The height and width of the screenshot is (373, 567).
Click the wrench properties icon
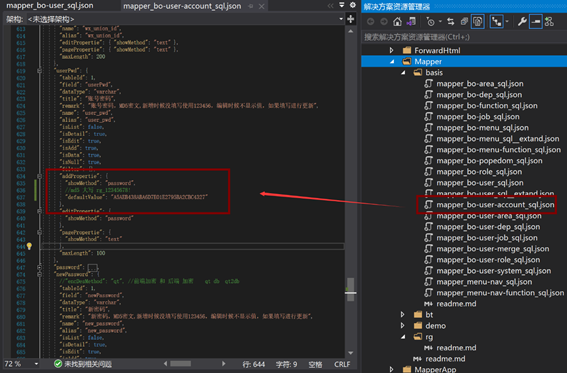tap(522, 22)
